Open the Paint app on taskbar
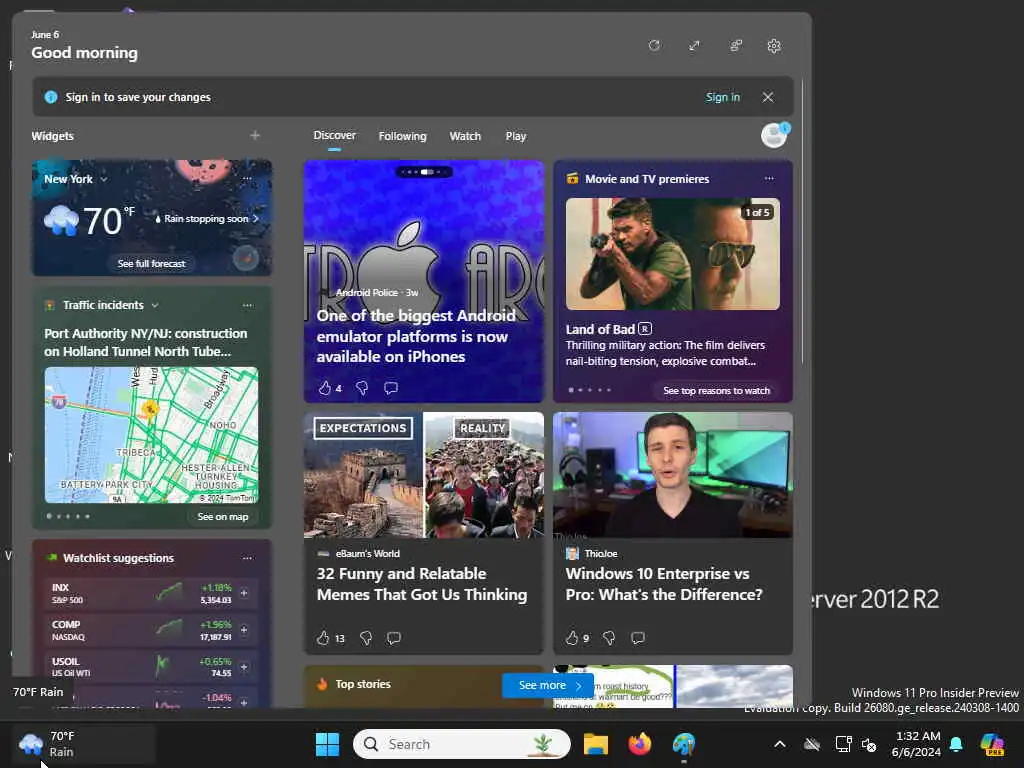Viewport: 1024px width, 768px height. pyautogui.click(x=684, y=744)
